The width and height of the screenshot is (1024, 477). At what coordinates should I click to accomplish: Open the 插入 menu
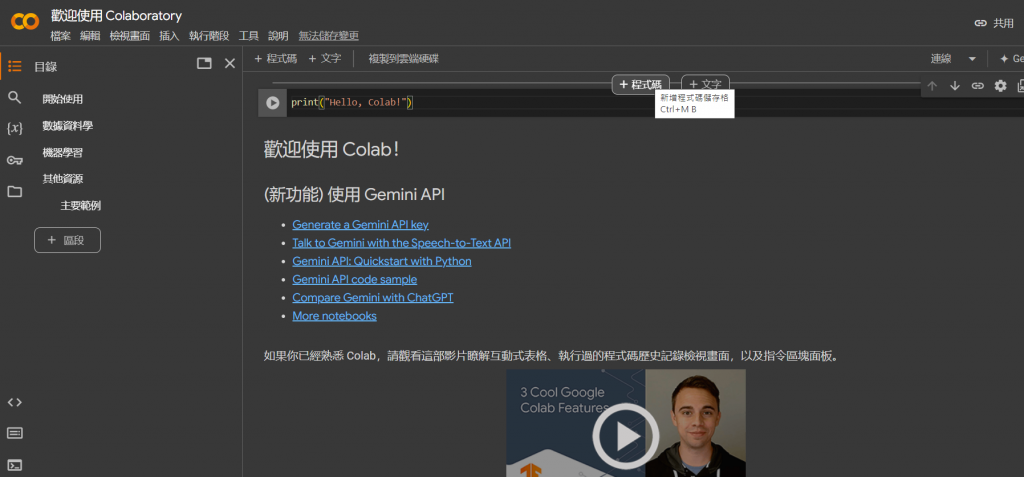[169, 36]
